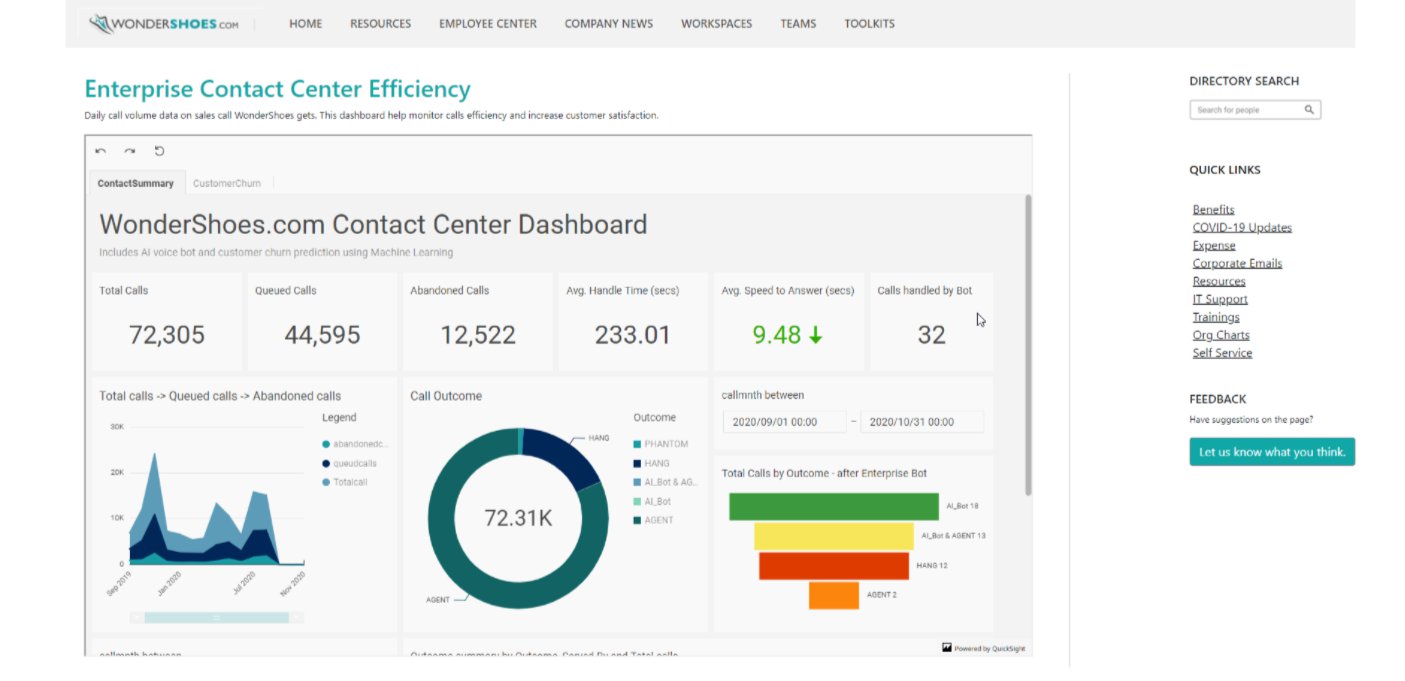The height and width of the screenshot is (681, 1405).
Task: Switch to the CustomerChurn tab
Action: 226,182
